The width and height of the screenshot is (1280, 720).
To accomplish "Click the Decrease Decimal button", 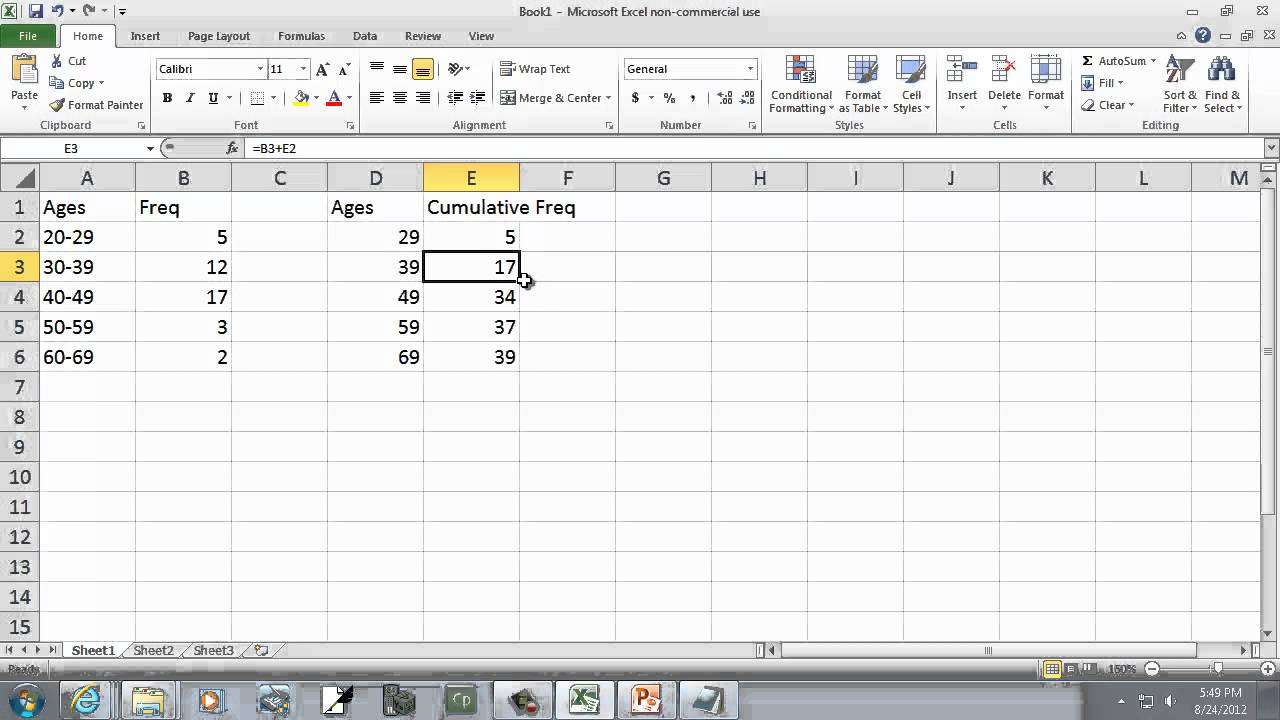I will click(x=746, y=98).
